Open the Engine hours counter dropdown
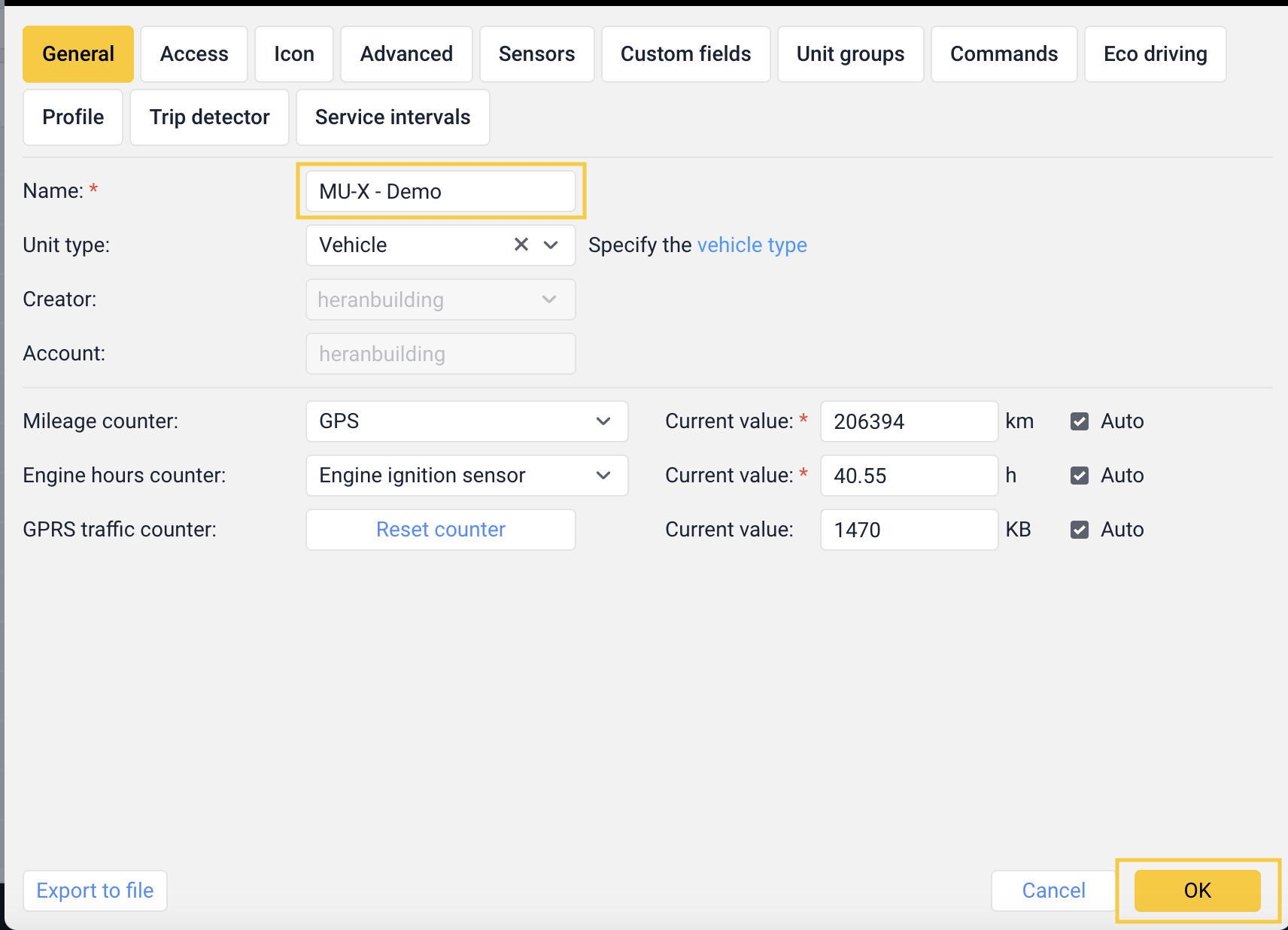This screenshot has height=930, width=1288. tap(466, 476)
